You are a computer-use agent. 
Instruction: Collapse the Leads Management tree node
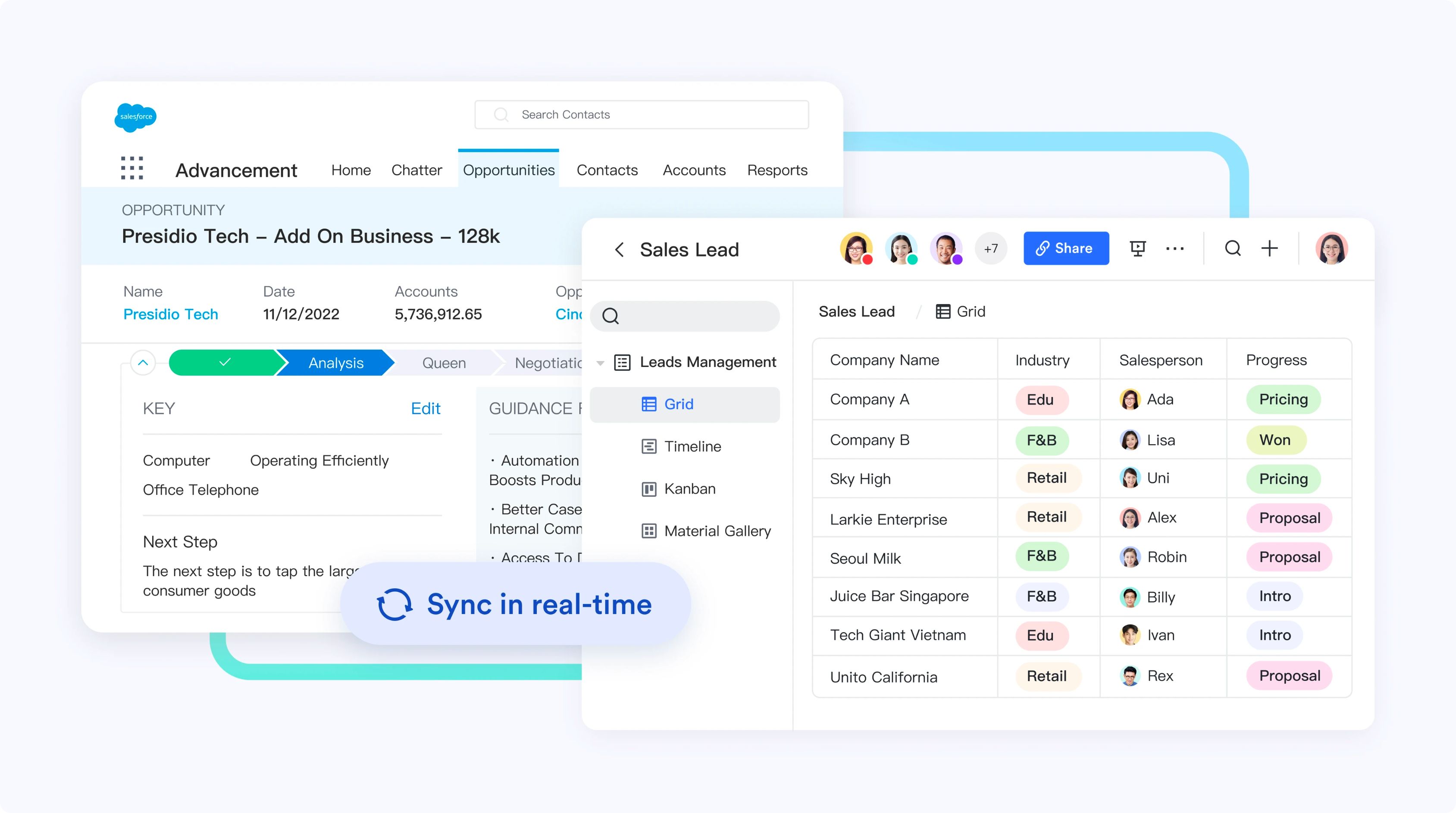point(600,362)
